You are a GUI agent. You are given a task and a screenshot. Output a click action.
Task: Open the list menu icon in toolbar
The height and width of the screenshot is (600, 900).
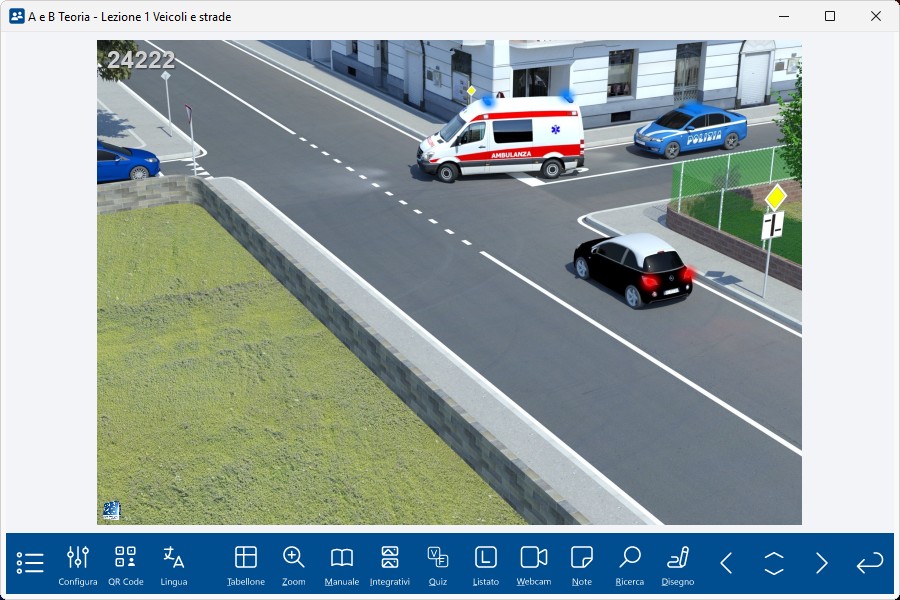tap(30, 563)
